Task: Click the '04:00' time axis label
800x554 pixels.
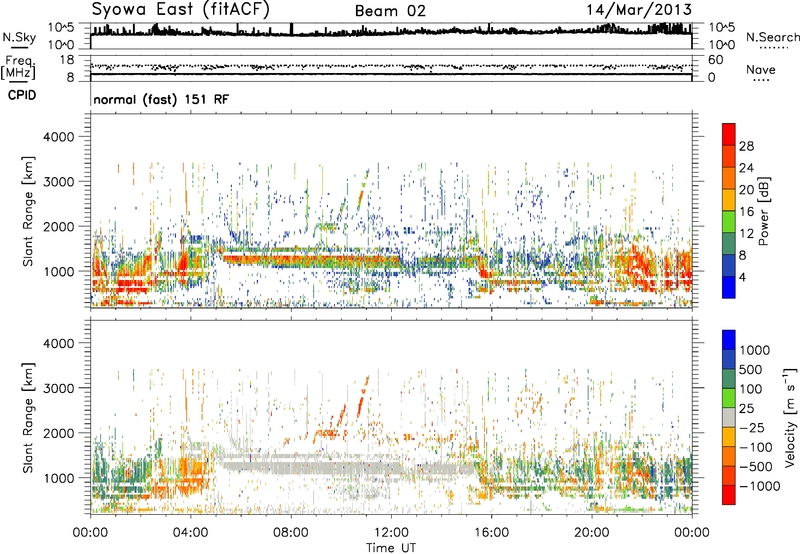Action: point(191,533)
